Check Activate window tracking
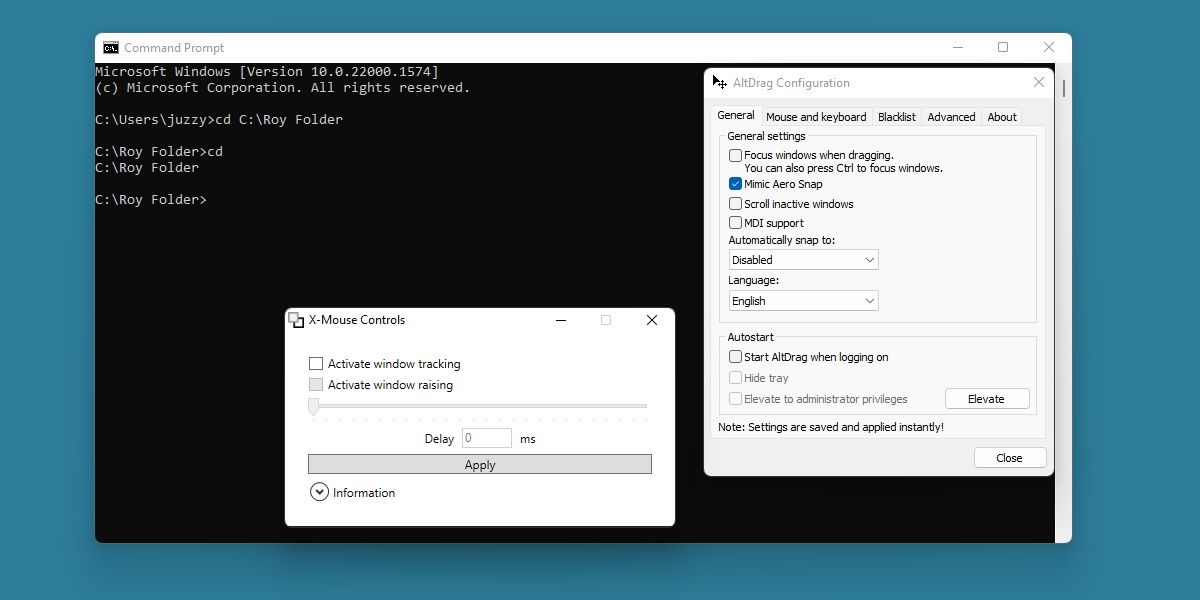Image resolution: width=1200 pixels, height=600 pixels. point(316,364)
